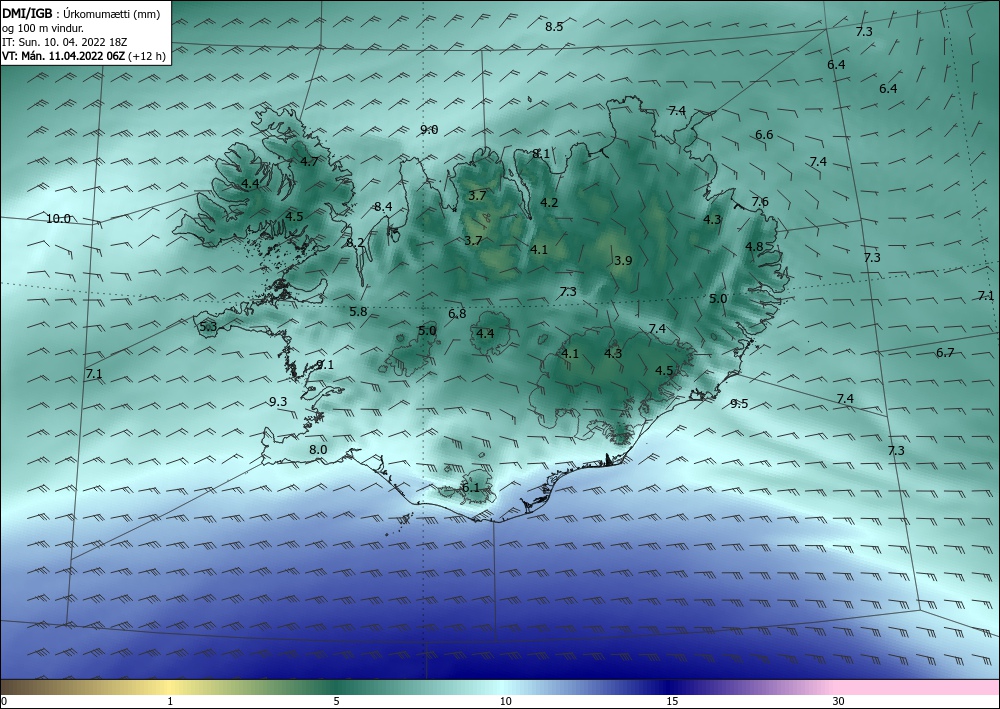Select the 10 tick label on the legend
Viewport: 1000px width, 709px height.
pos(506,702)
